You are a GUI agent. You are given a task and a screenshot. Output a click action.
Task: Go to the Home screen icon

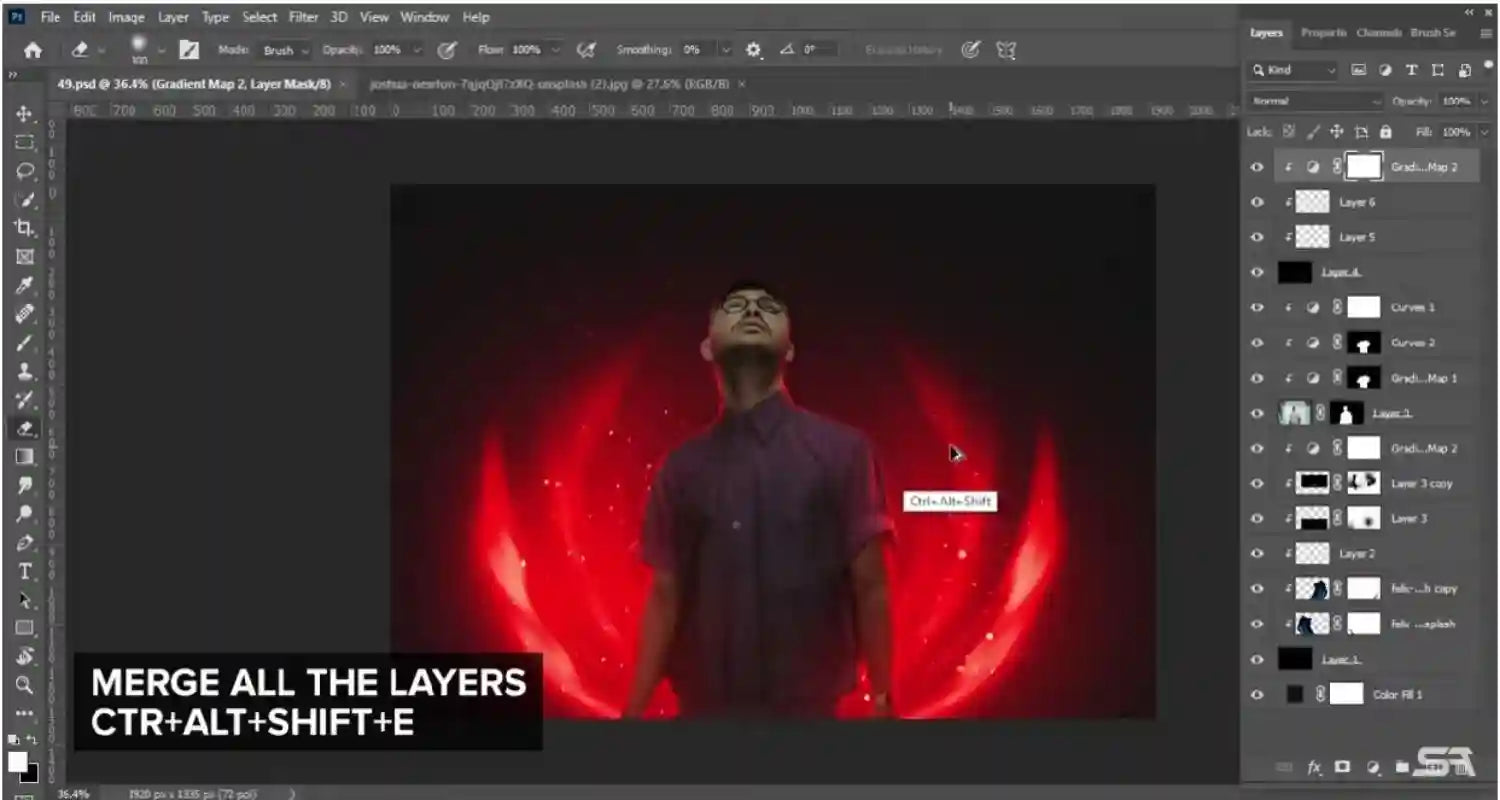click(x=33, y=50)
